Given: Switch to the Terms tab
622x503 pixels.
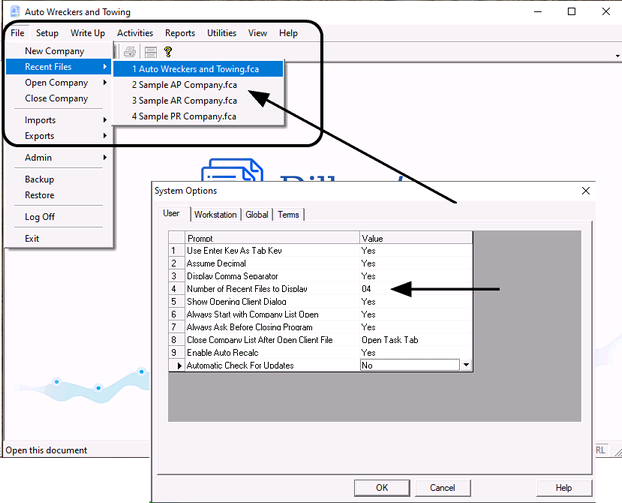Looking at the screenshot, I should tap(288, 215).
